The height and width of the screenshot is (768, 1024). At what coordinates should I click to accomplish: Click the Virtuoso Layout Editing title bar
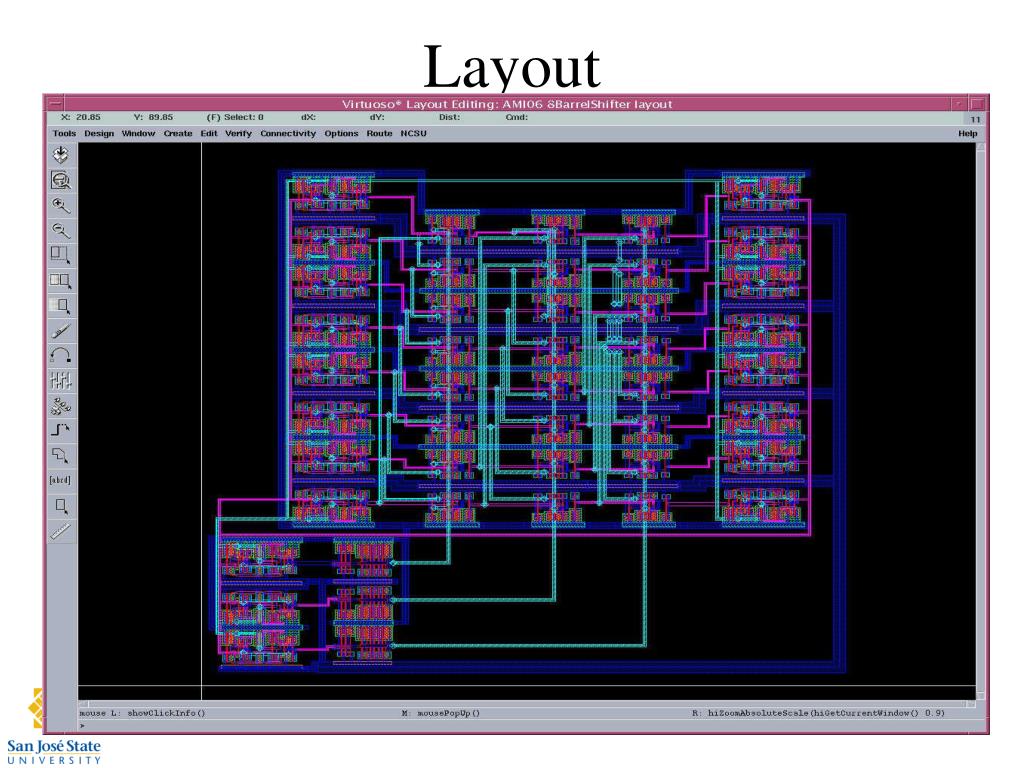point(507,104)
